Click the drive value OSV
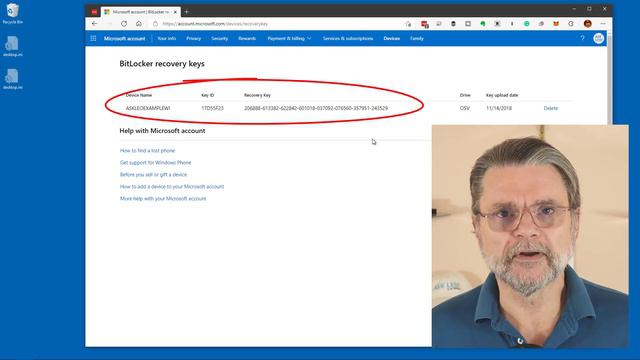This screenshot has width=640, height=360. [x=464, y=108]
